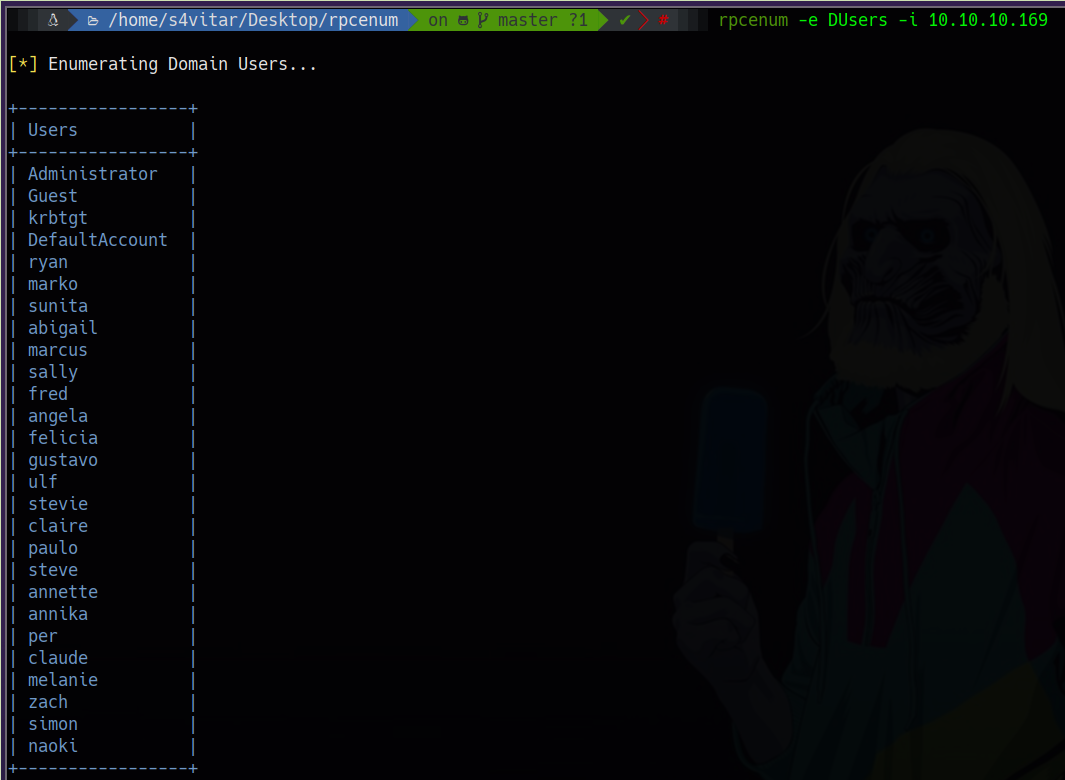Click the yellow [*] status marker
The height and width of the screenshot is (780, 1065).
tap(23, 64)
